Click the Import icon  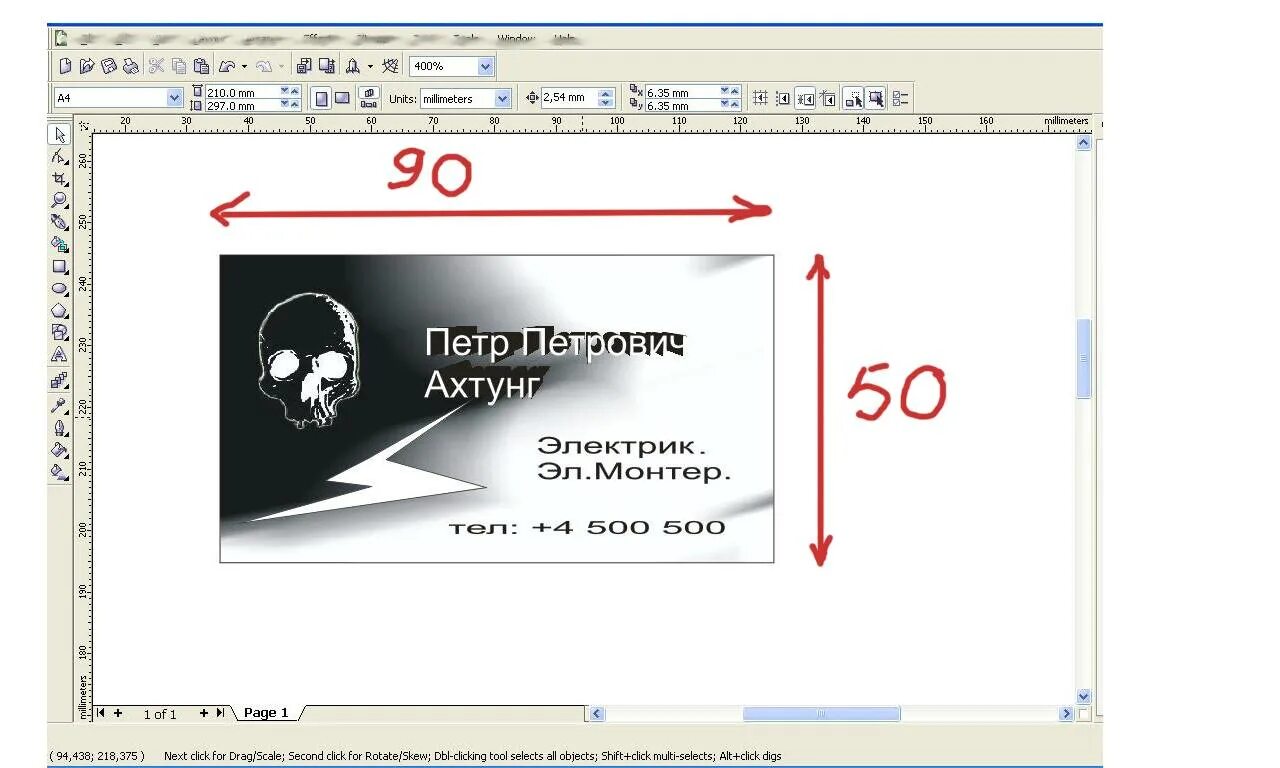(x=304, y=66)
